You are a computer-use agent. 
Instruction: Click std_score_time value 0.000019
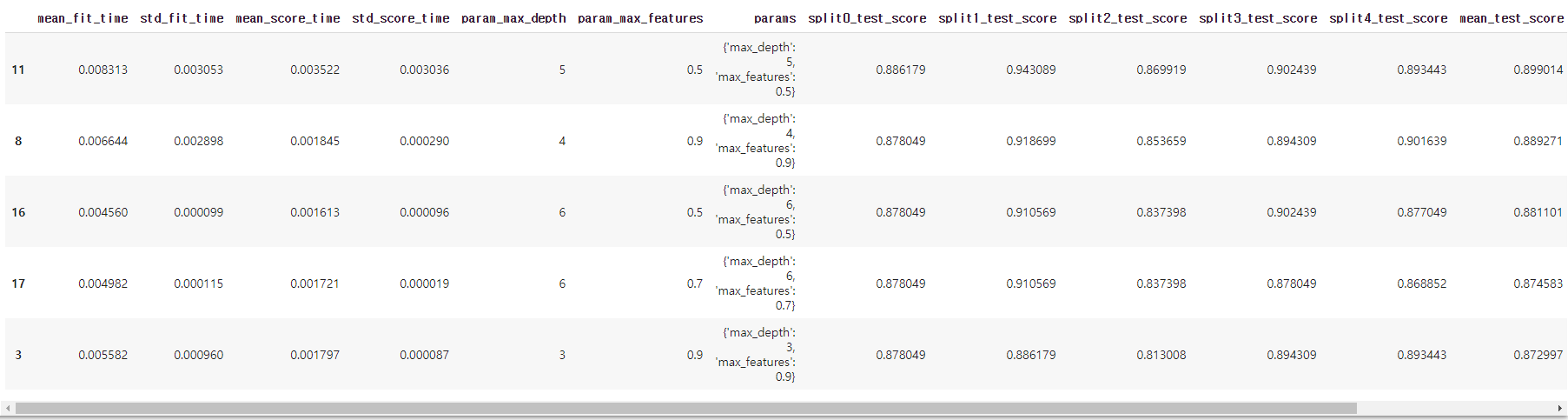(x=424, y=283)
